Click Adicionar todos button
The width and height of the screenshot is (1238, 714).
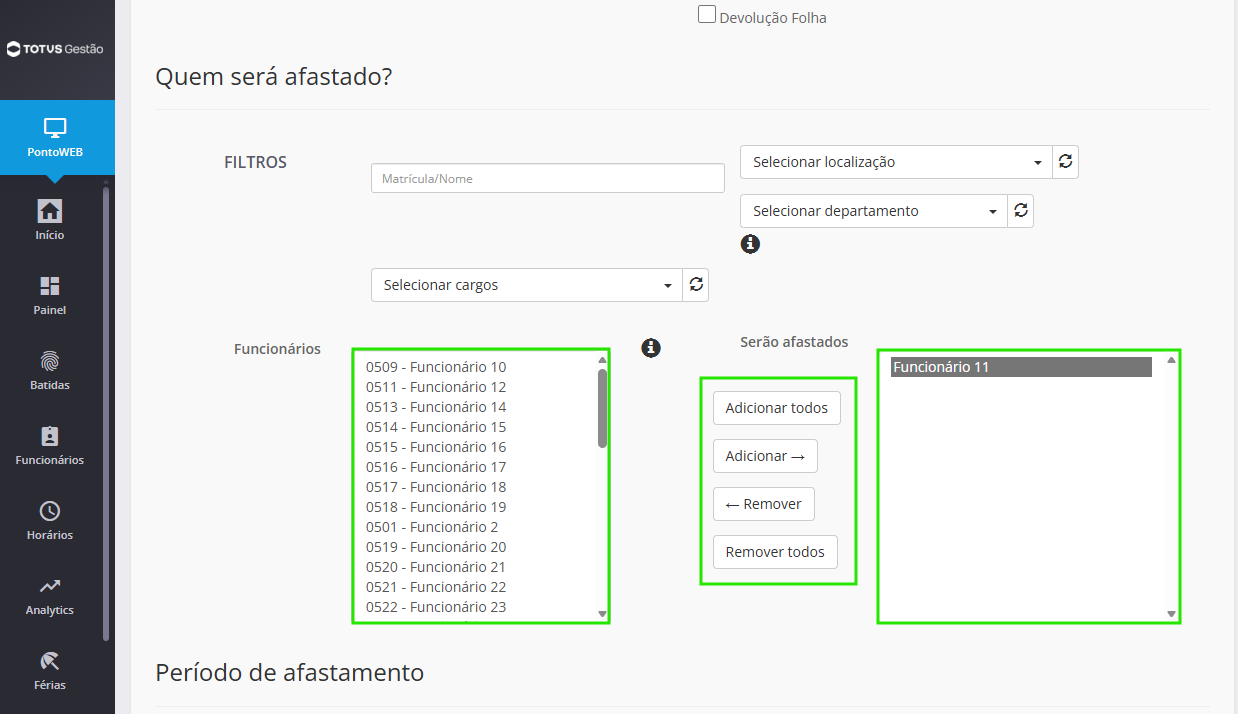click(777, 408)
